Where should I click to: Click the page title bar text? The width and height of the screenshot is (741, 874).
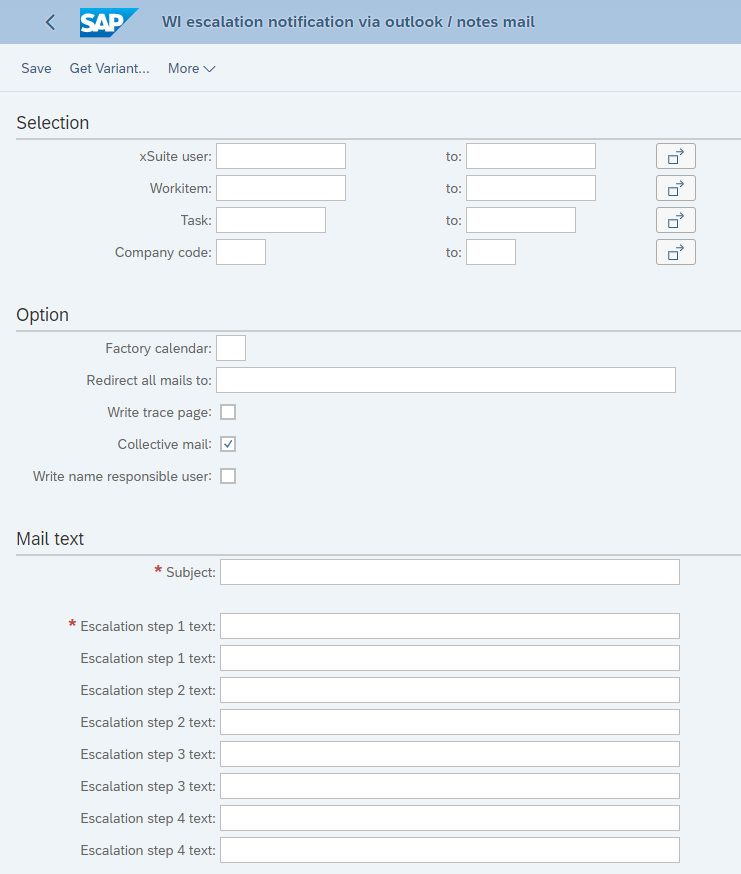pos(348,21)
